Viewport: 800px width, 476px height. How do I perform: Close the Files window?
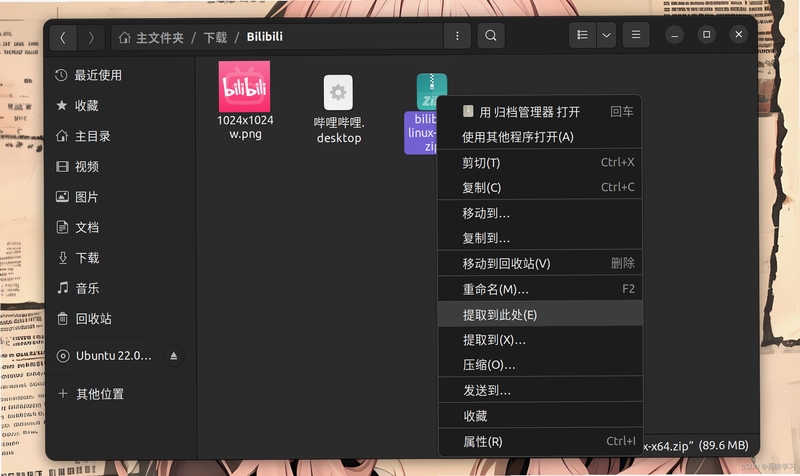click(739, 35)
